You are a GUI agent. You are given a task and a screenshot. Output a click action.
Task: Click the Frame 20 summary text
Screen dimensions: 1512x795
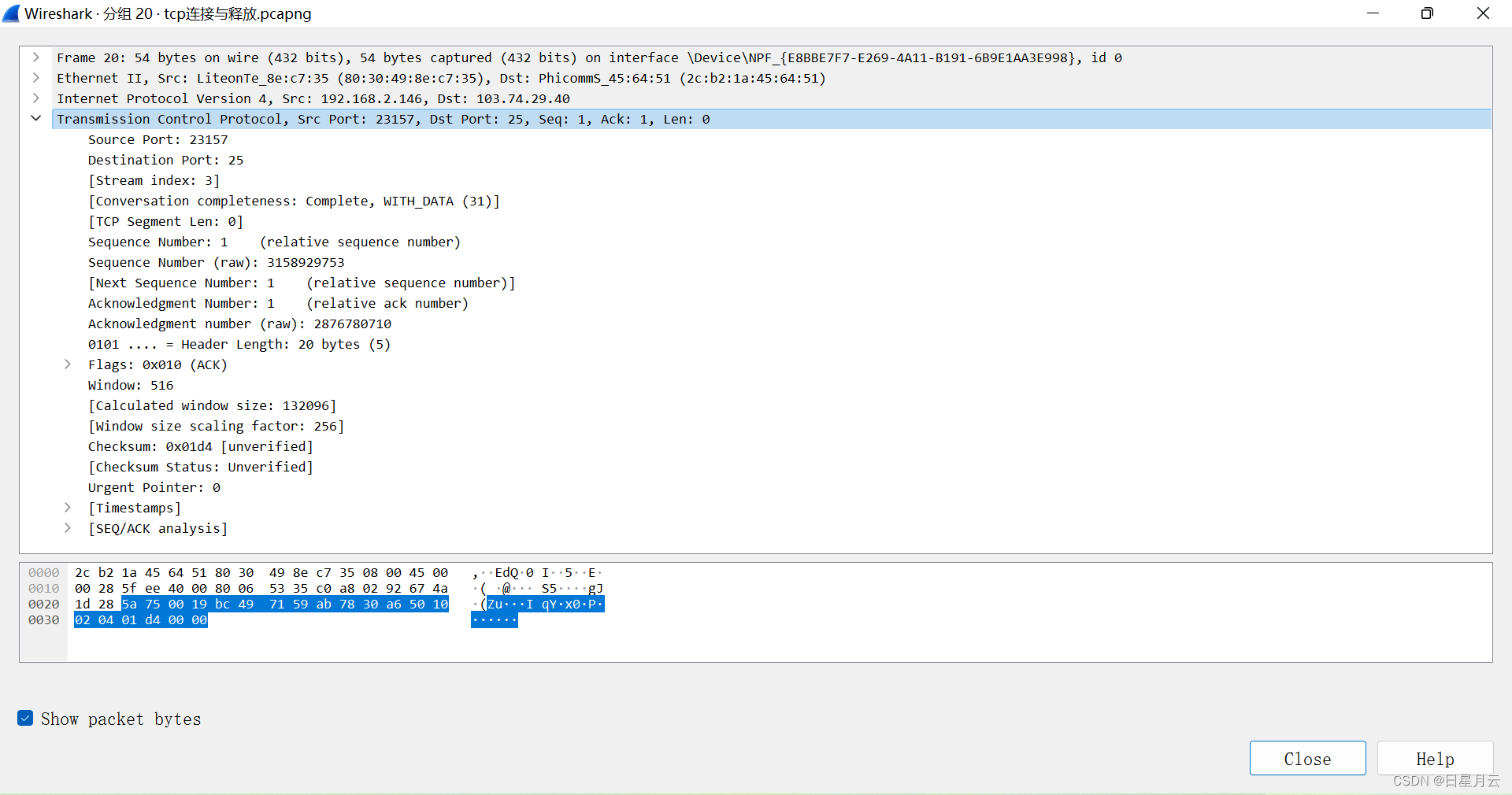tap(589, 57)
